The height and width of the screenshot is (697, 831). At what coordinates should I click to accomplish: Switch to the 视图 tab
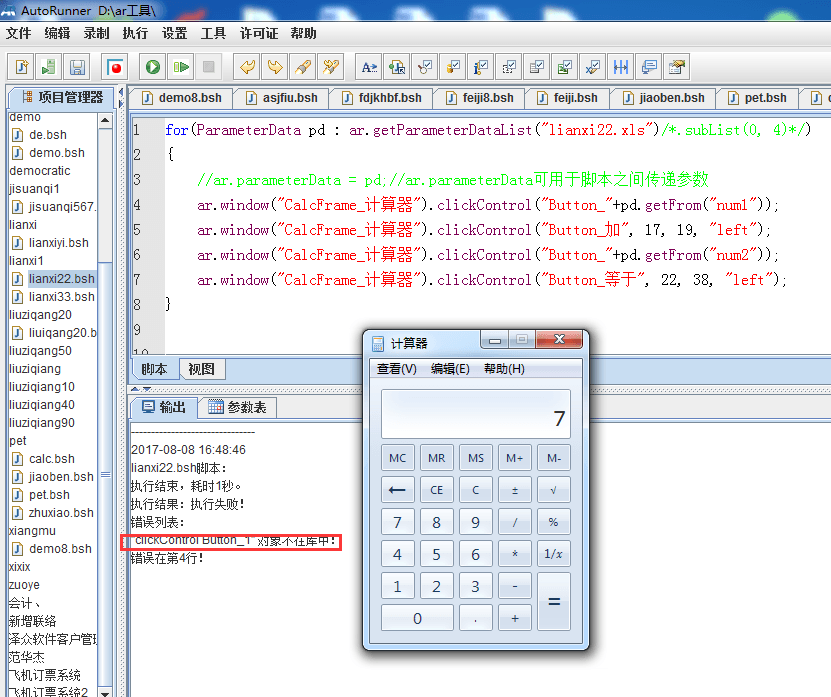(x=201, y=369)
